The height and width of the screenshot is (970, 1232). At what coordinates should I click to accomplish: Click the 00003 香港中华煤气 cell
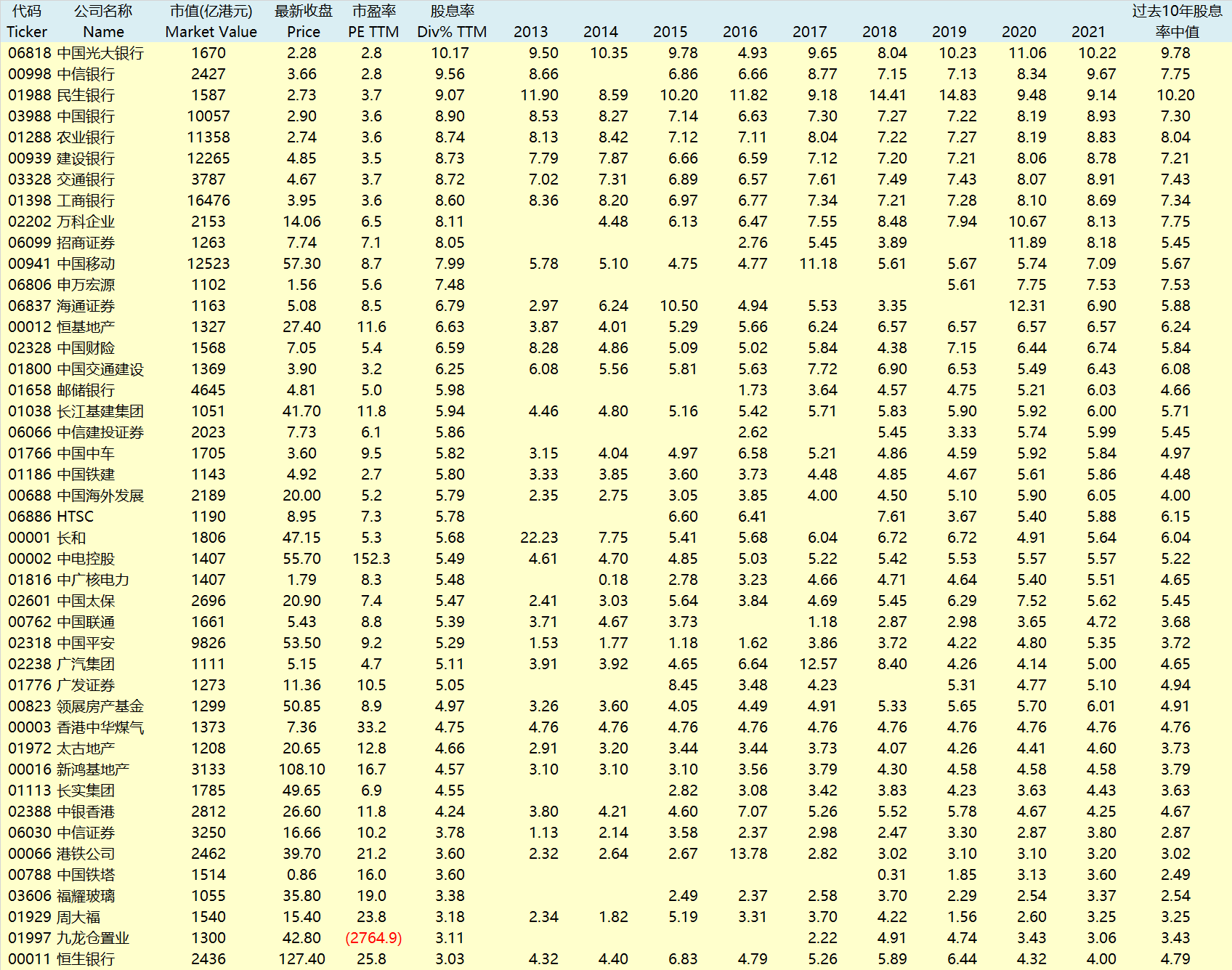(76, 727)
